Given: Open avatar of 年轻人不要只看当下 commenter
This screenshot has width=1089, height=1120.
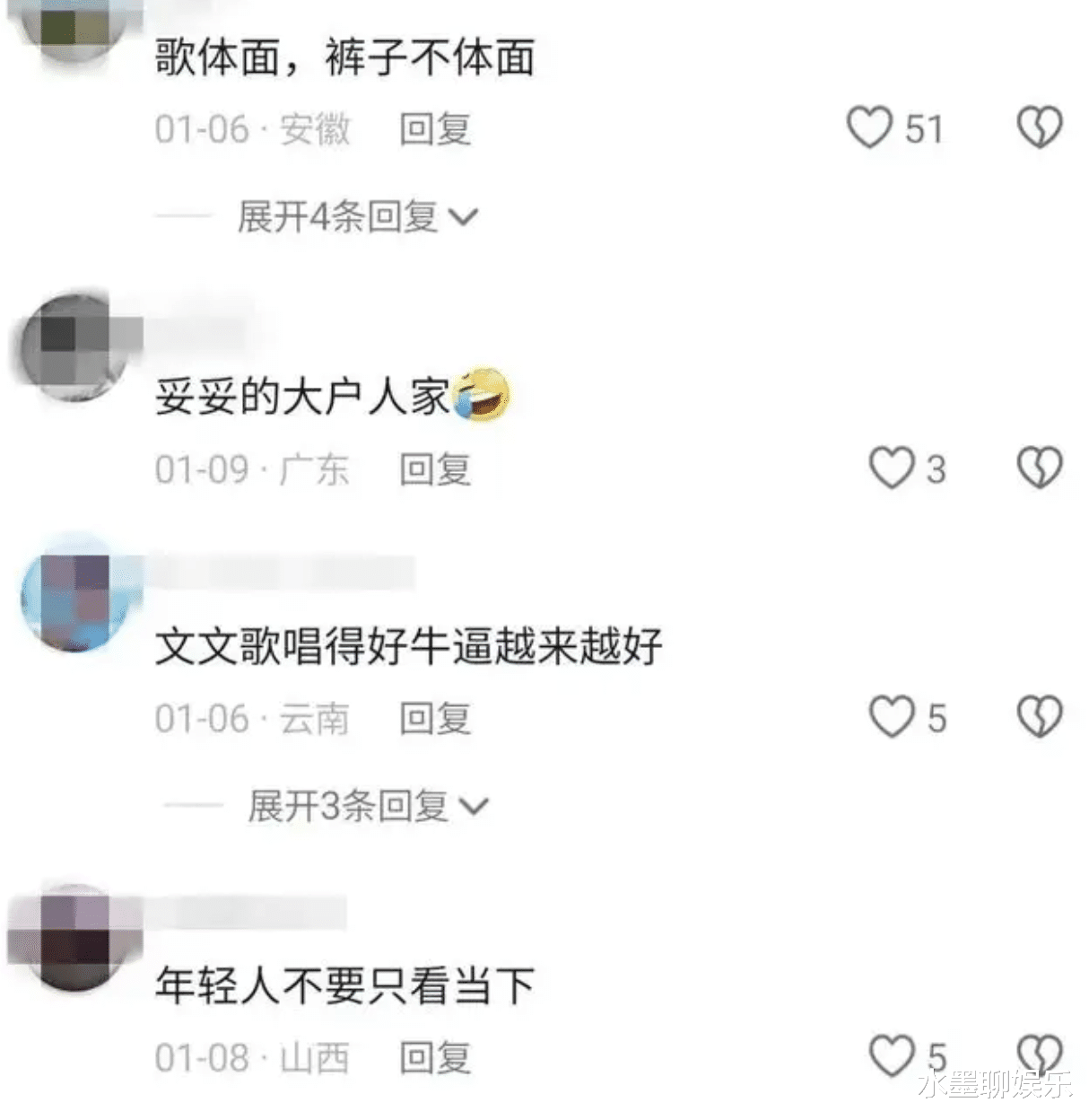Looking at the screenshot, I should pos(74,935).
